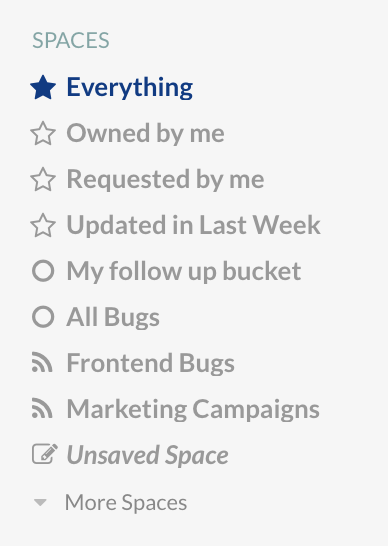Expand the More Spaces arrow
Image resolution: width=388 pixels, height=546 pixels.
pyautogui.click(x=40, y=502)
